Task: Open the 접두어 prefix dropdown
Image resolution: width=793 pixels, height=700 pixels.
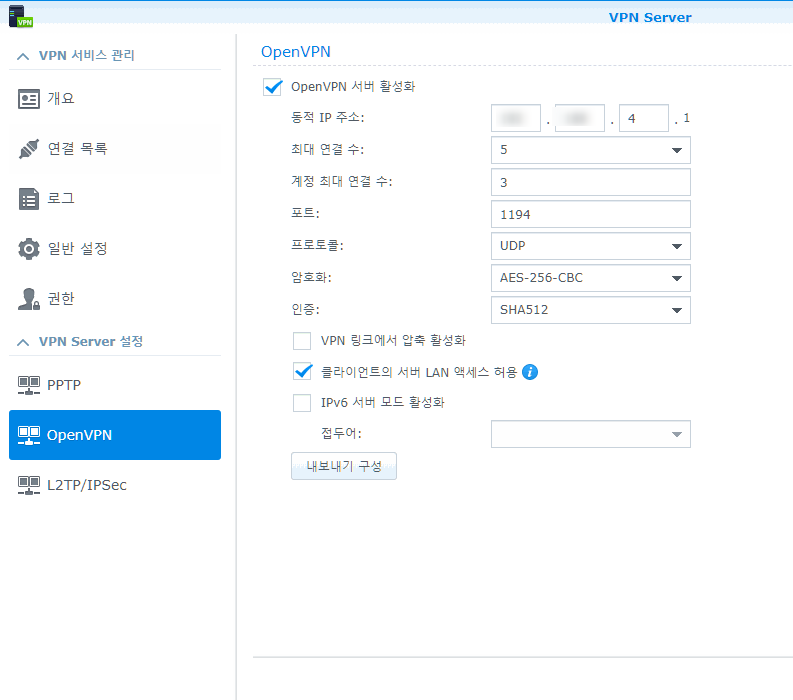Action: click(591, 434)
